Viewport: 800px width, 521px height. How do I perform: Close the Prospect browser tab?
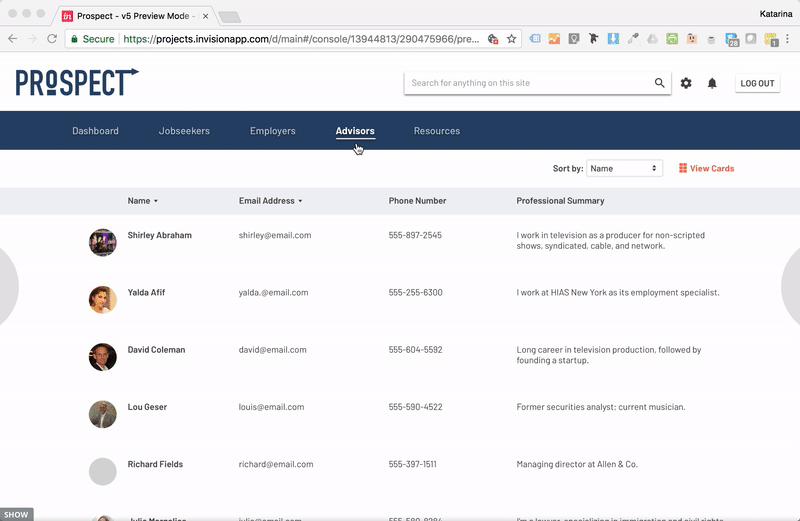tap(205, 16)
